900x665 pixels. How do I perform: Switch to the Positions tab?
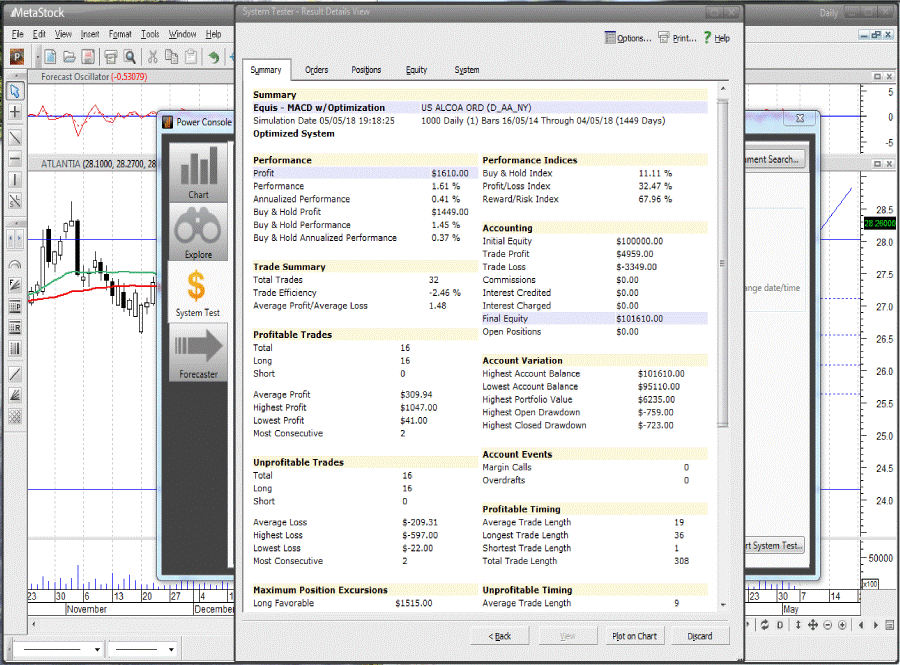click(366, 70)
